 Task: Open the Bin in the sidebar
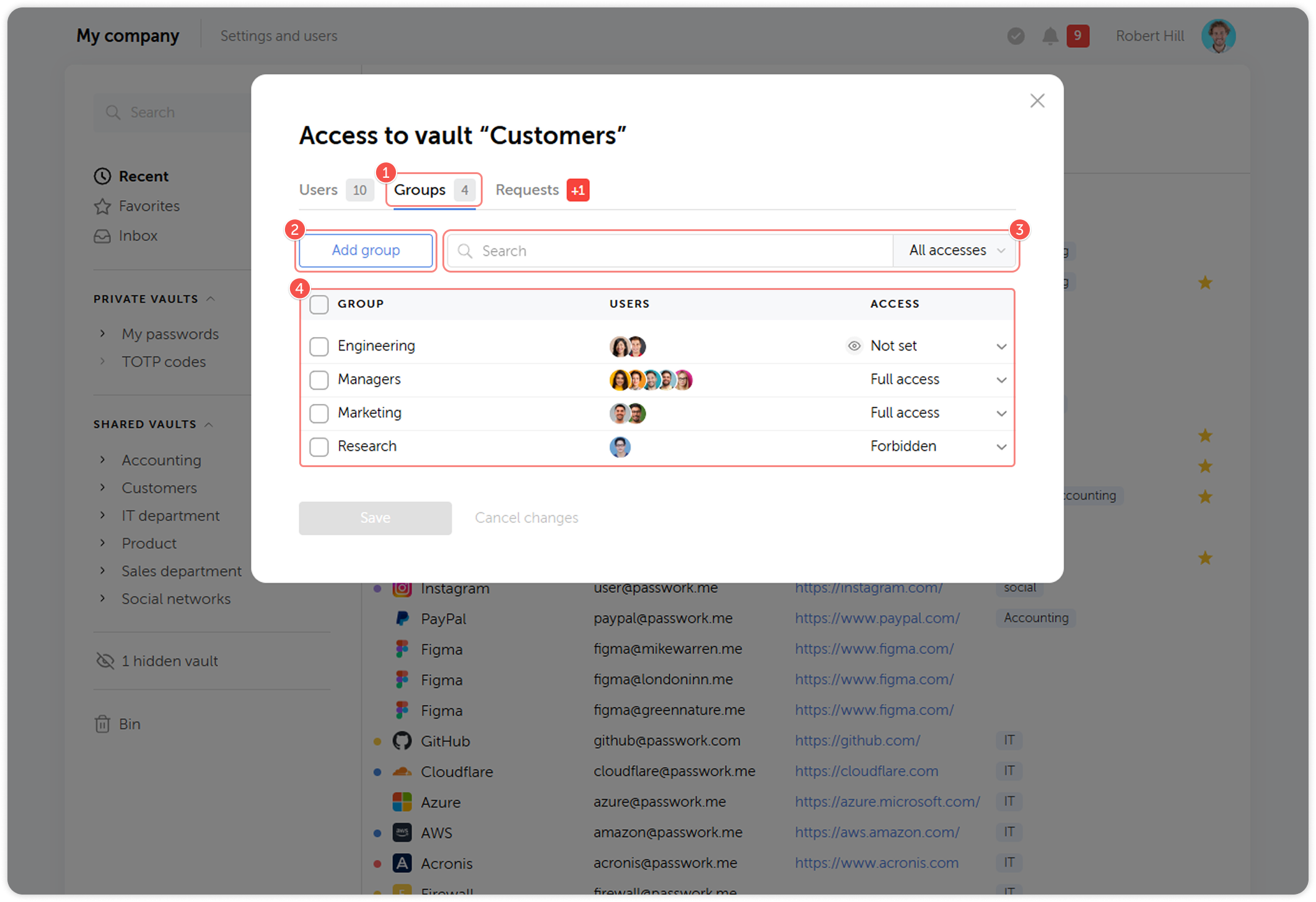coord(129,724)
